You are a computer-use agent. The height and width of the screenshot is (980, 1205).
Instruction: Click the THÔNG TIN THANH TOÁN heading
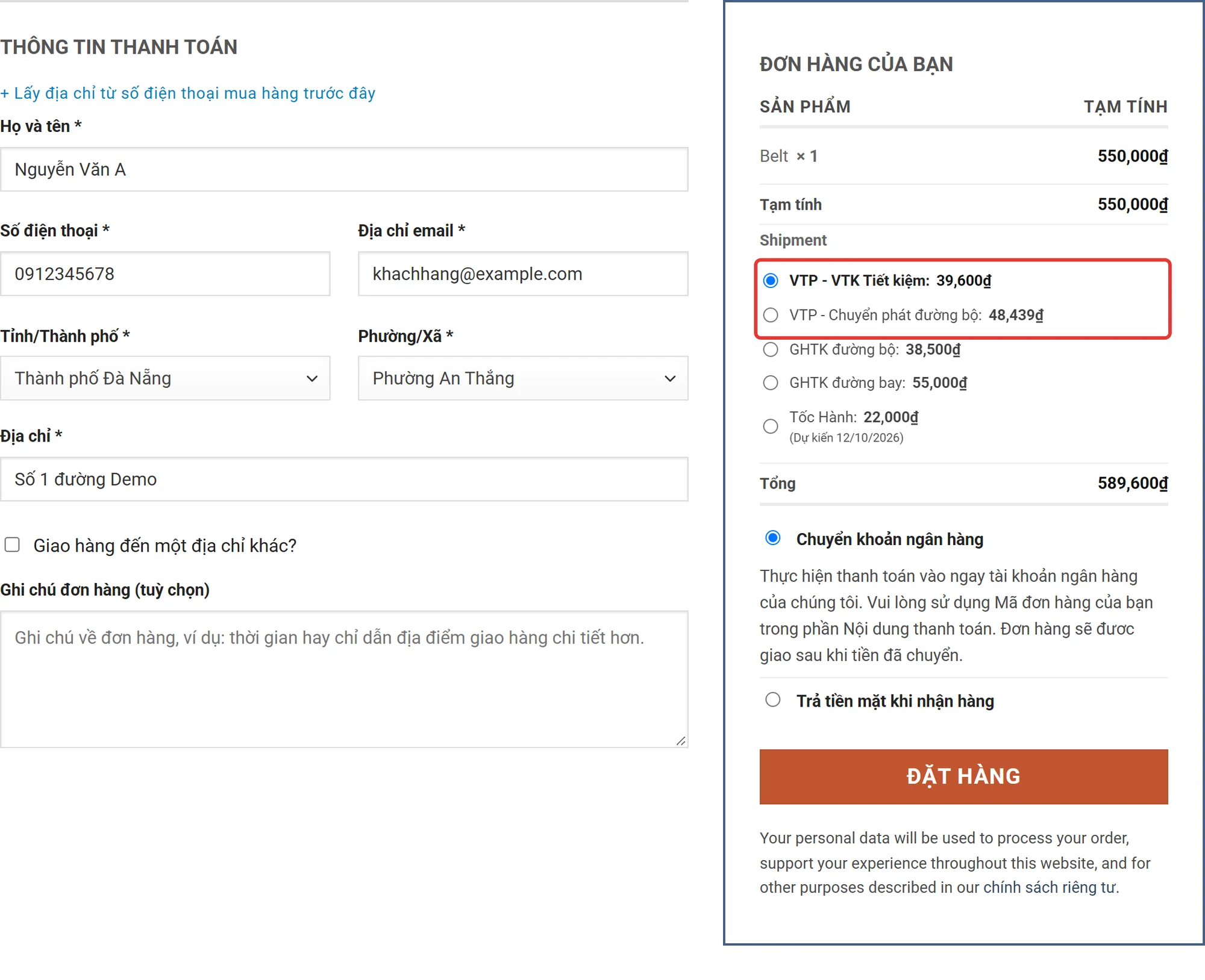point(119,47)
